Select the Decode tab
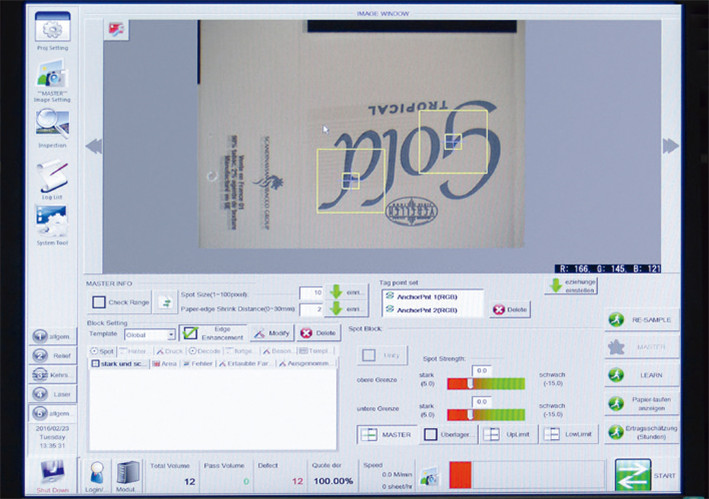 pos(204,351)
